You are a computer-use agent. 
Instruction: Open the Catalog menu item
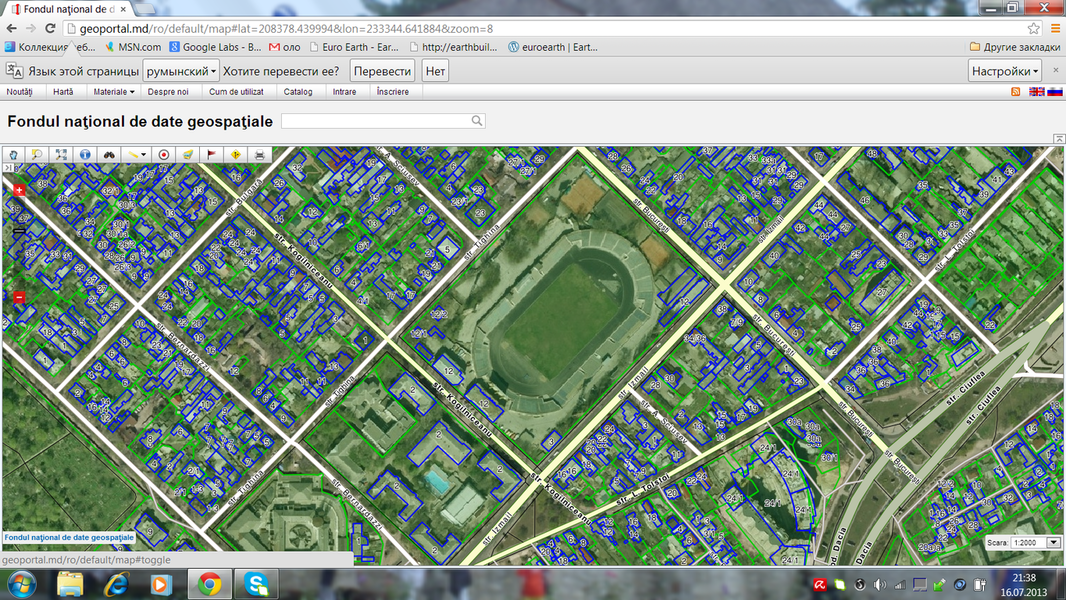(298, 92)
